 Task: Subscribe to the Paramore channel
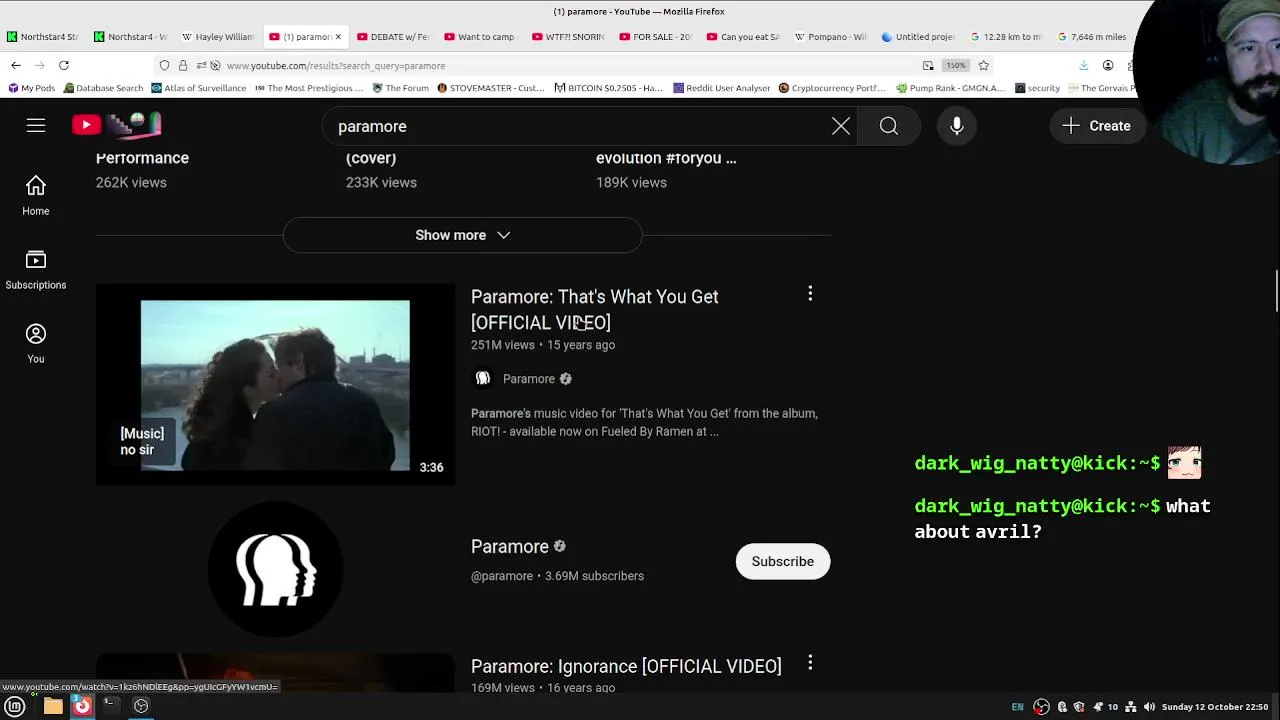tap(783, 561)
